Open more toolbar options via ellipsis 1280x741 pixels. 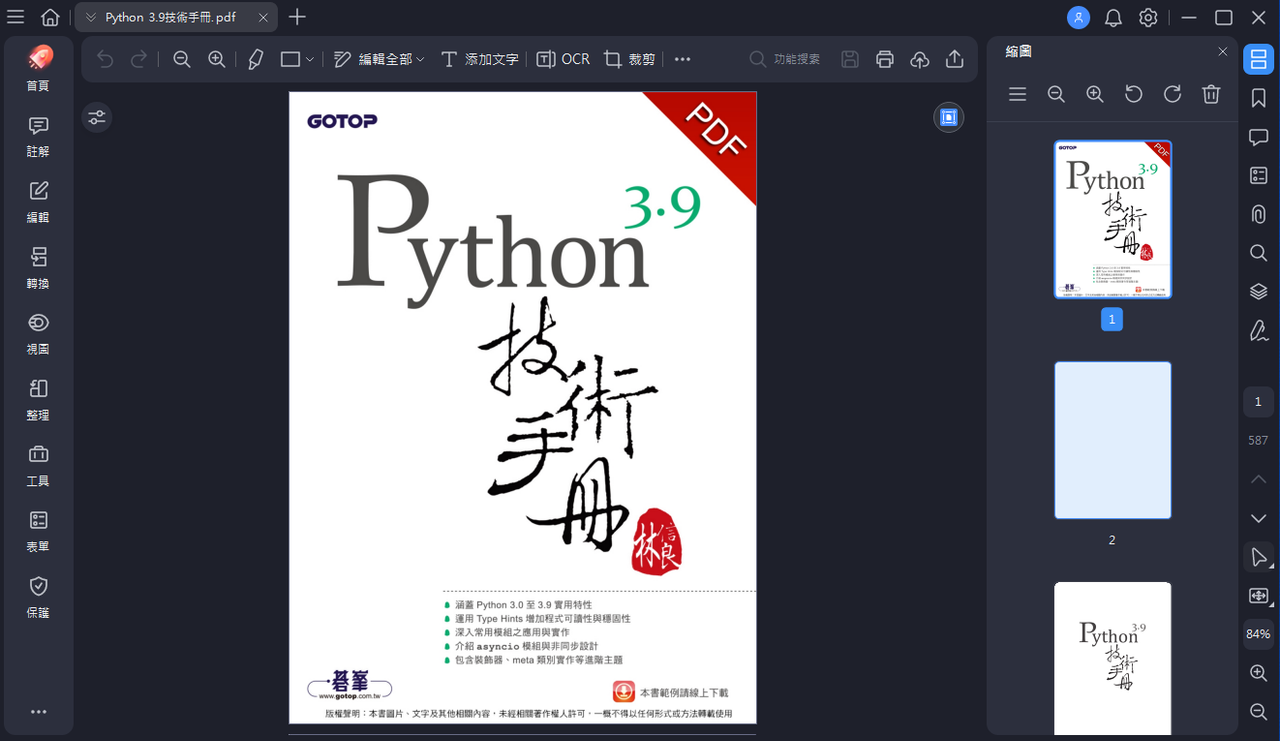pyautogui.click(x=682, y=59)
